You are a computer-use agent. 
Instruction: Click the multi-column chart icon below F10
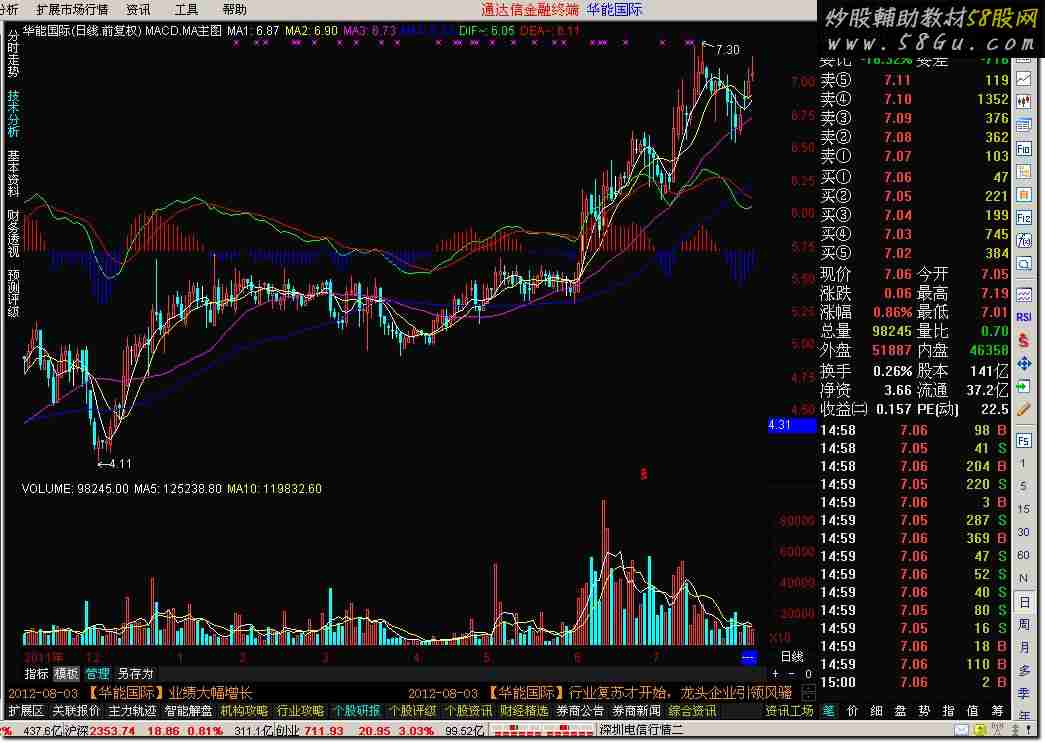(x=1024, y=171)
